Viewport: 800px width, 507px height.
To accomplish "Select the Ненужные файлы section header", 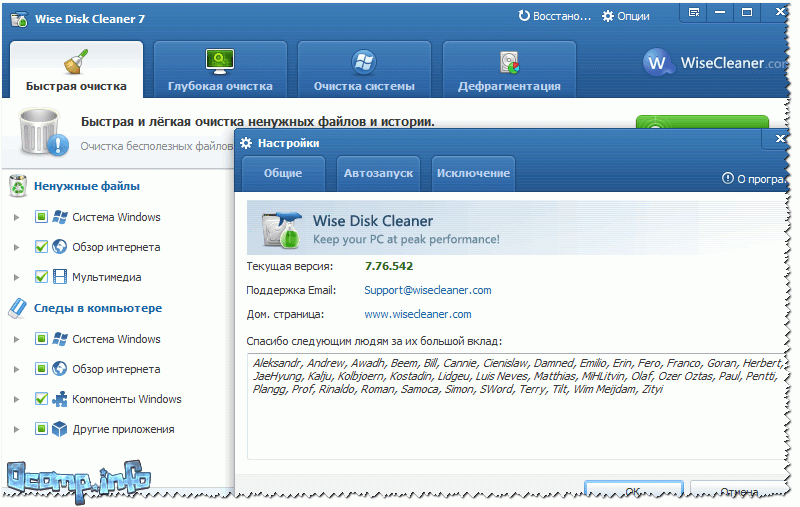I will click(x=87, y=186).
